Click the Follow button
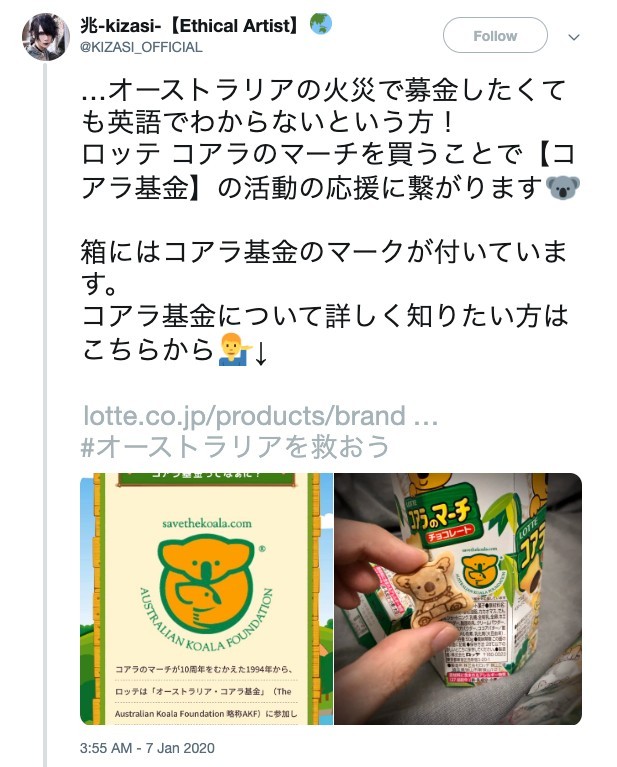The width and height of the screenshot is (617, 767). 495,36
